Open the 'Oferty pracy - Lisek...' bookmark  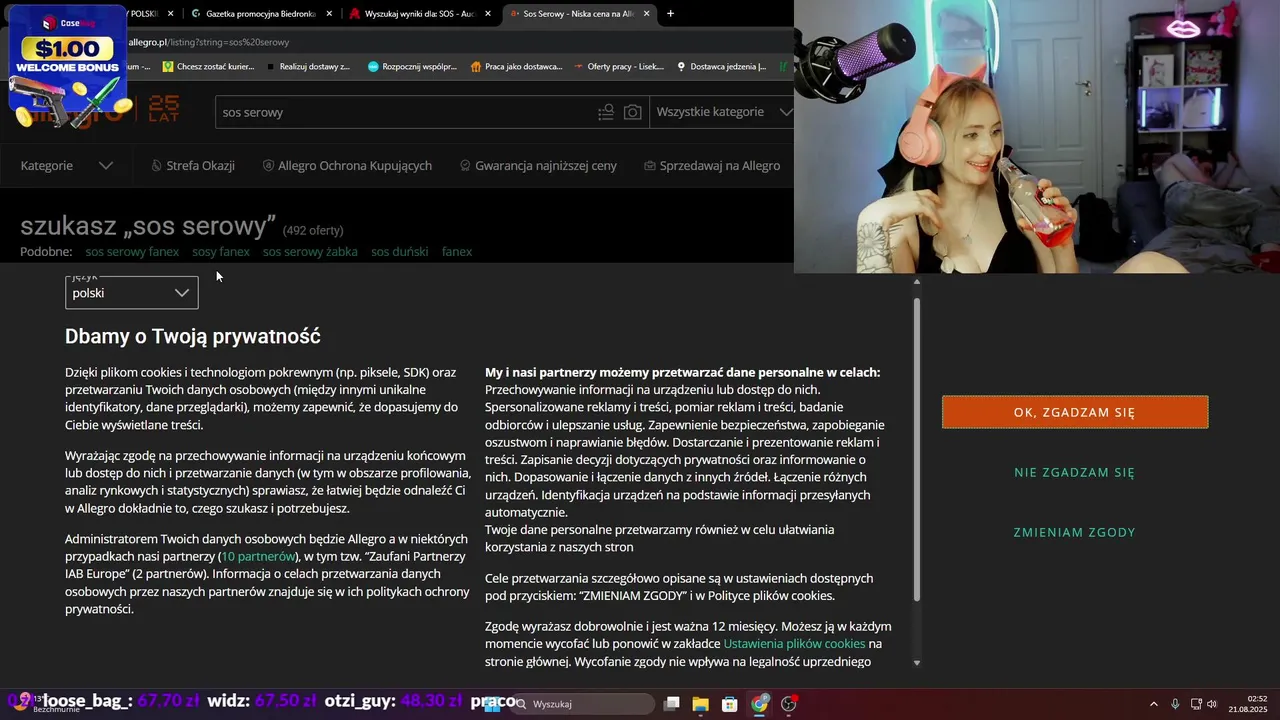click(x=619, y=67)
